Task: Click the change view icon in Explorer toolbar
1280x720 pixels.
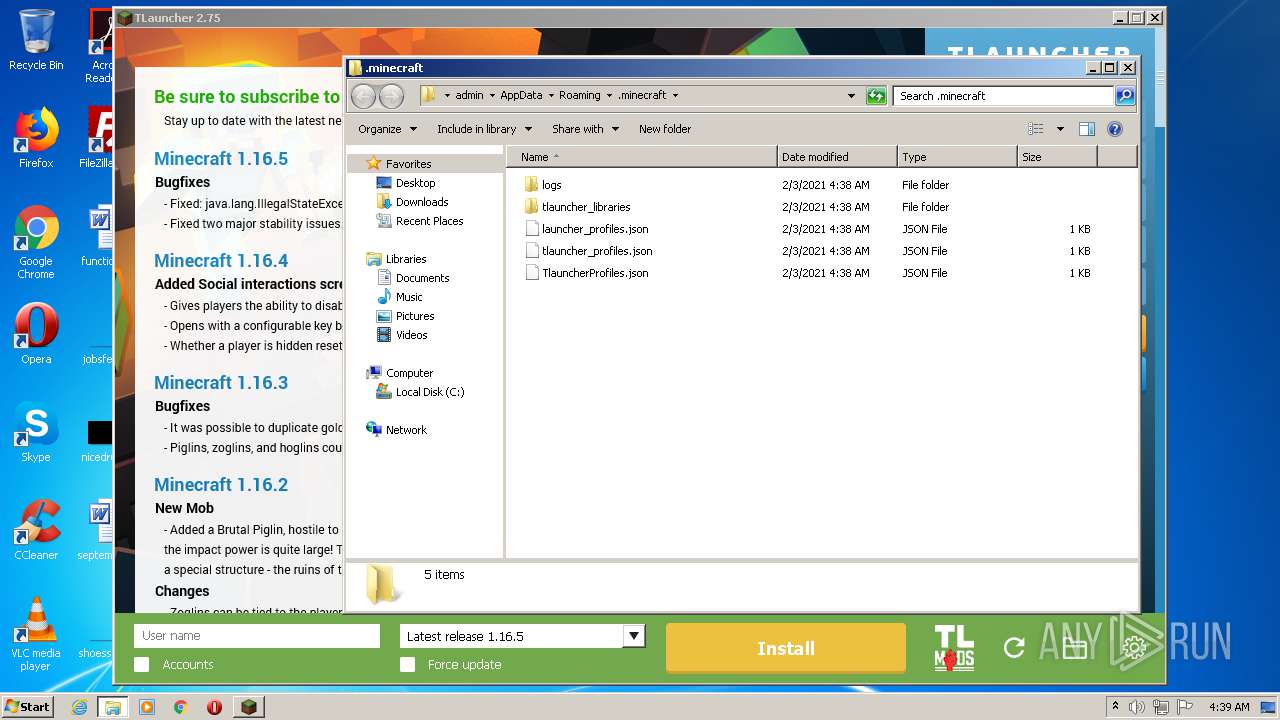Action: 1036,129
